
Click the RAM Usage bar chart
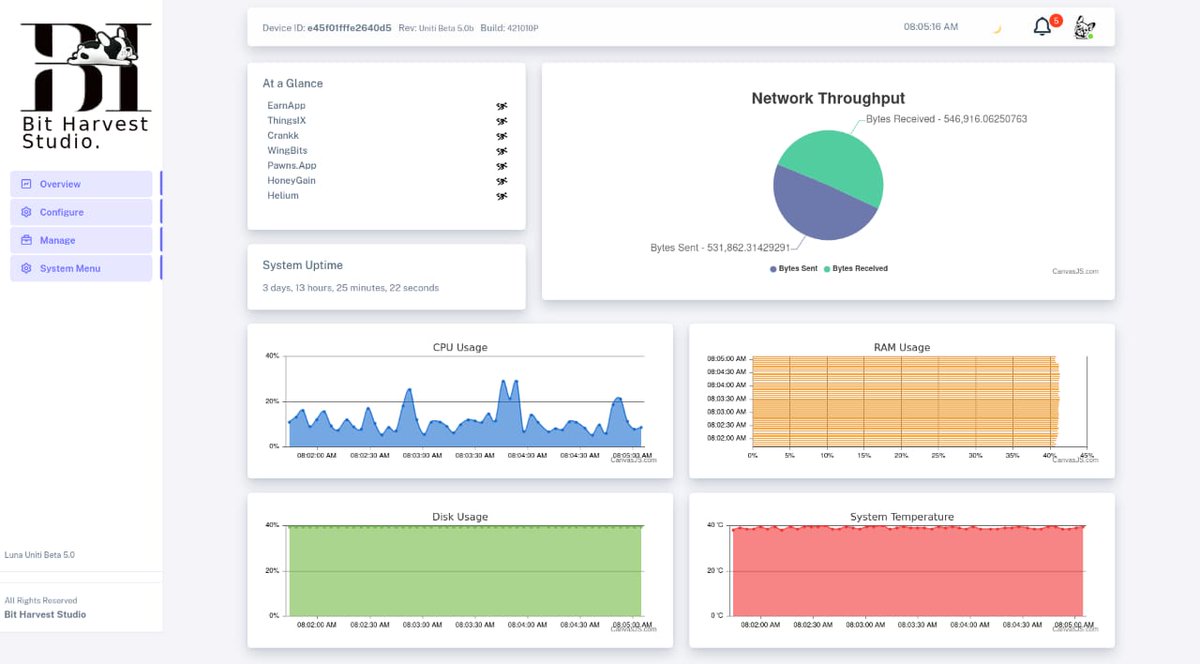click(x=905, y=401)
